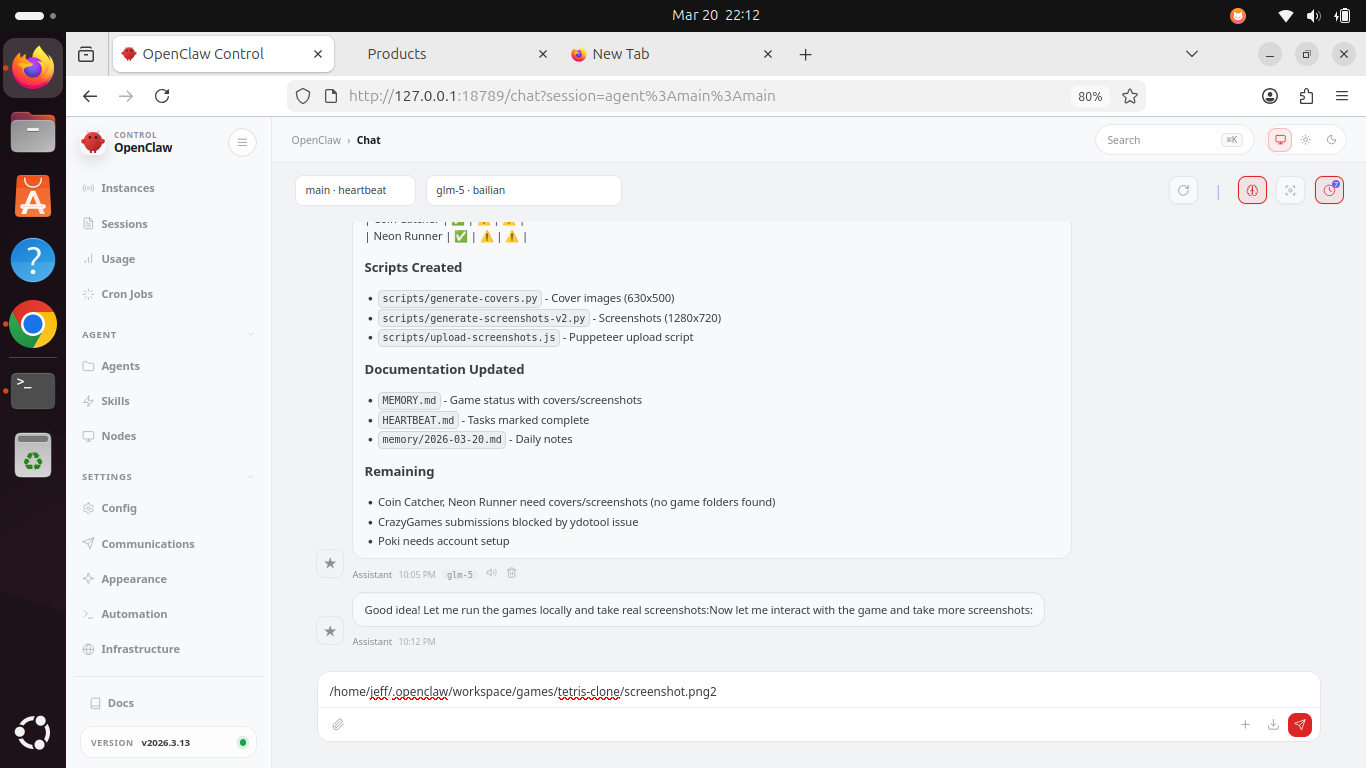
Task: Click the speaker read-aloud icon under the message
Action: click(491, 573)
